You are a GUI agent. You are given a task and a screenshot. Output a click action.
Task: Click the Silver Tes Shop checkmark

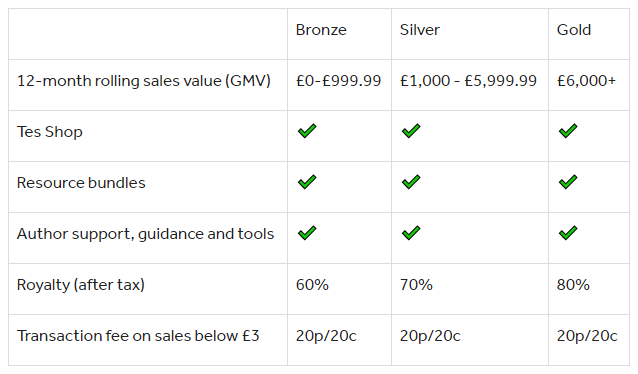411,131
